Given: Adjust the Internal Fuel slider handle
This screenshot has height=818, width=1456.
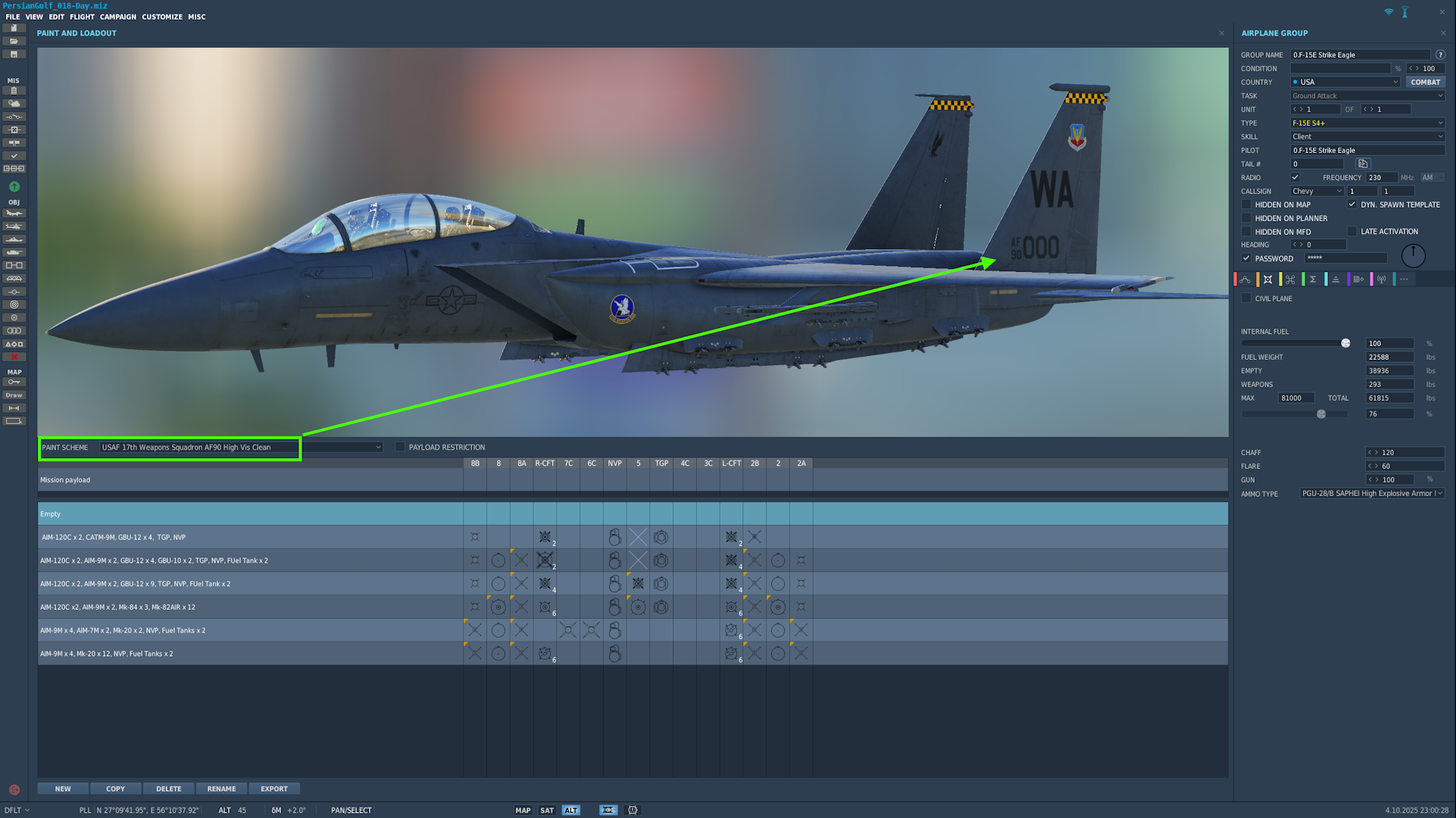Looking at the screenshot, I should click(1345, 344).
